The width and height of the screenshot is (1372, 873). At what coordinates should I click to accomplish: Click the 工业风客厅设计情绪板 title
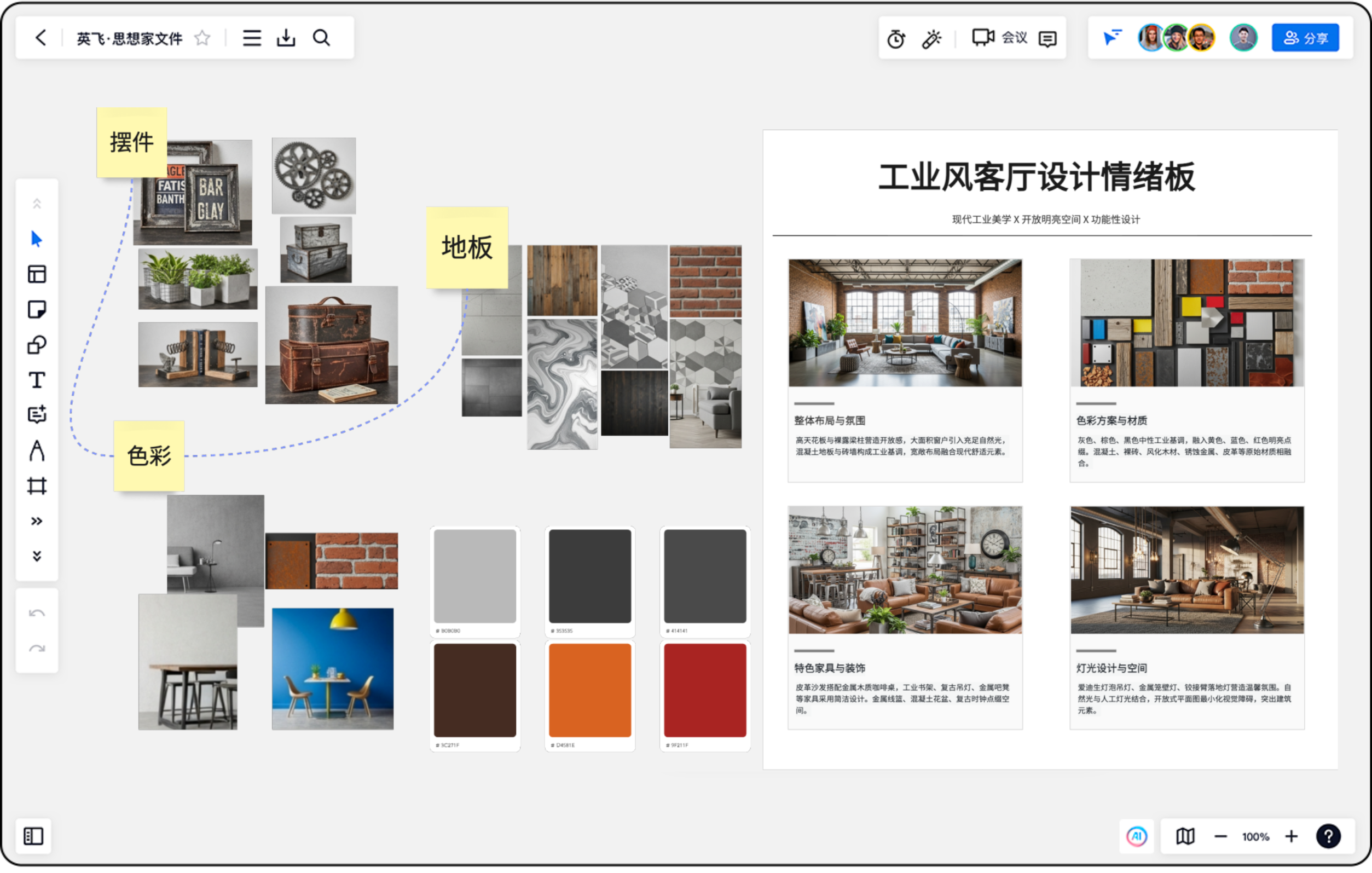(1037, 177)
